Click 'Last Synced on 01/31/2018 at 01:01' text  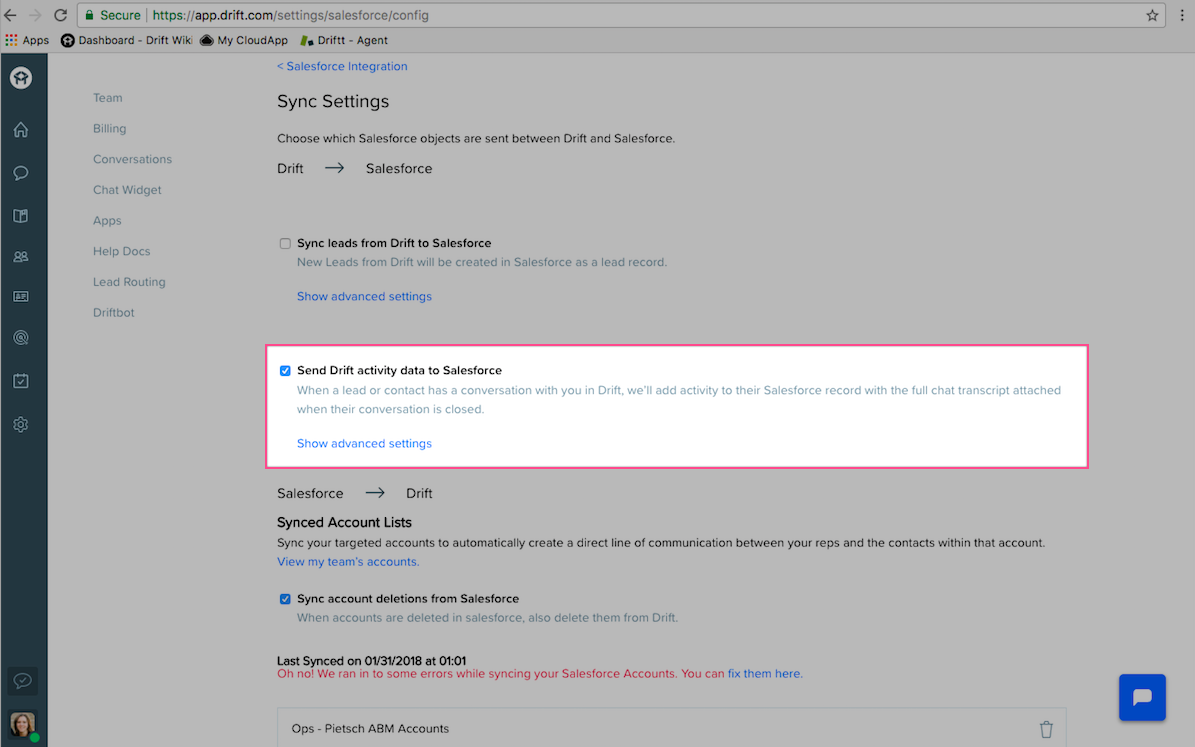point(371,661)
